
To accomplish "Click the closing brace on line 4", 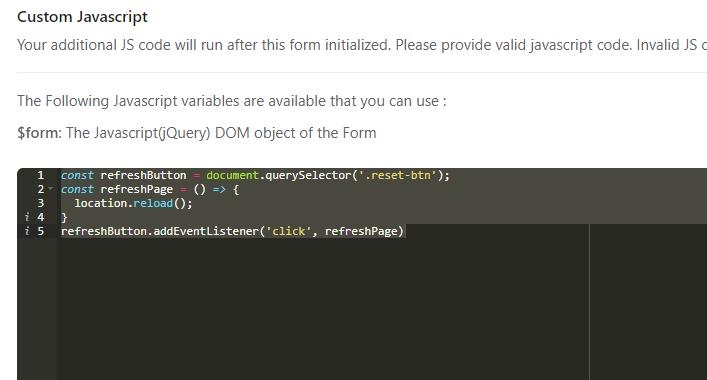I will click(x=64, y=218).
